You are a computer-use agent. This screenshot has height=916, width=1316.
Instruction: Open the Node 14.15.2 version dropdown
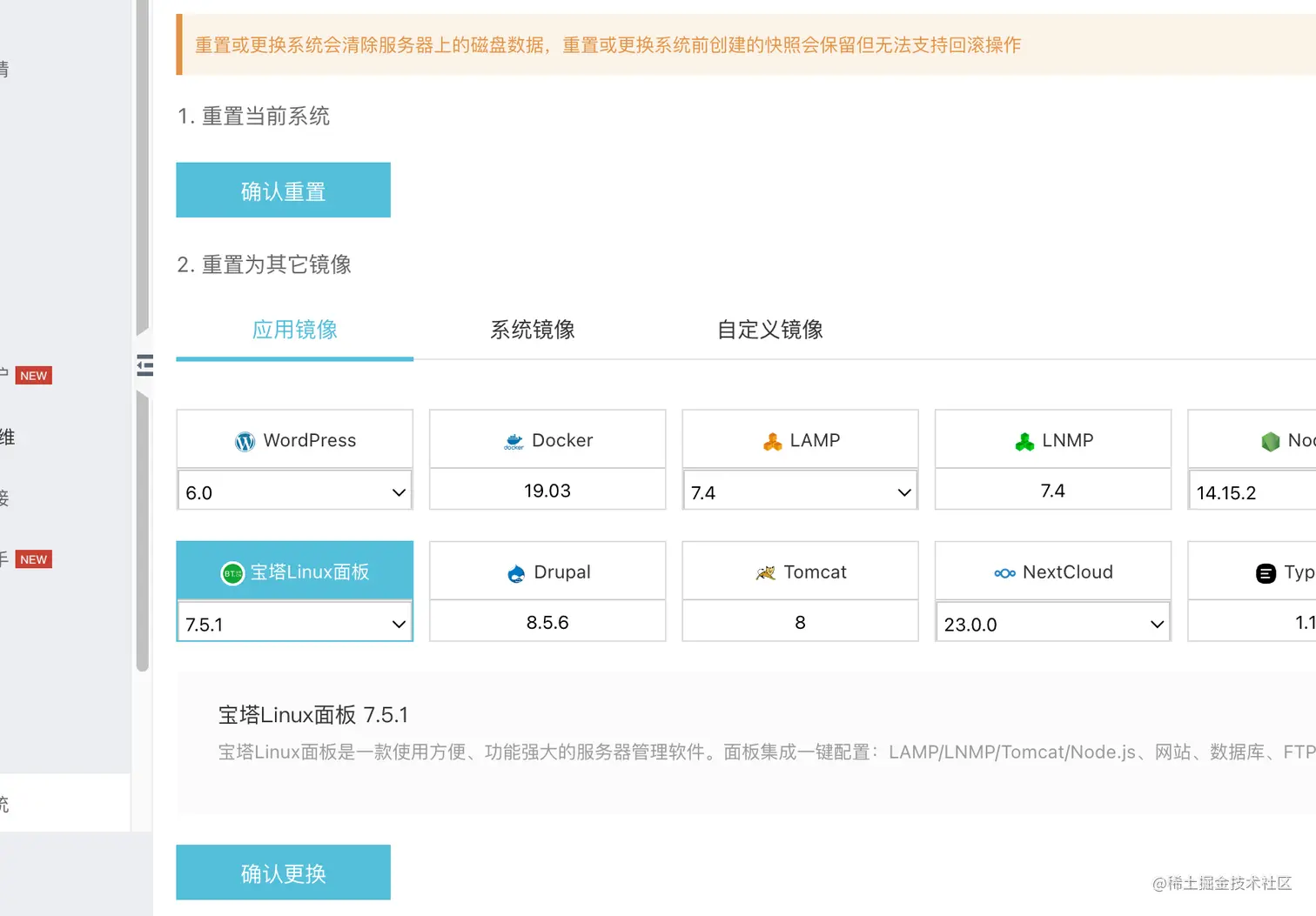pos(1252,492)
